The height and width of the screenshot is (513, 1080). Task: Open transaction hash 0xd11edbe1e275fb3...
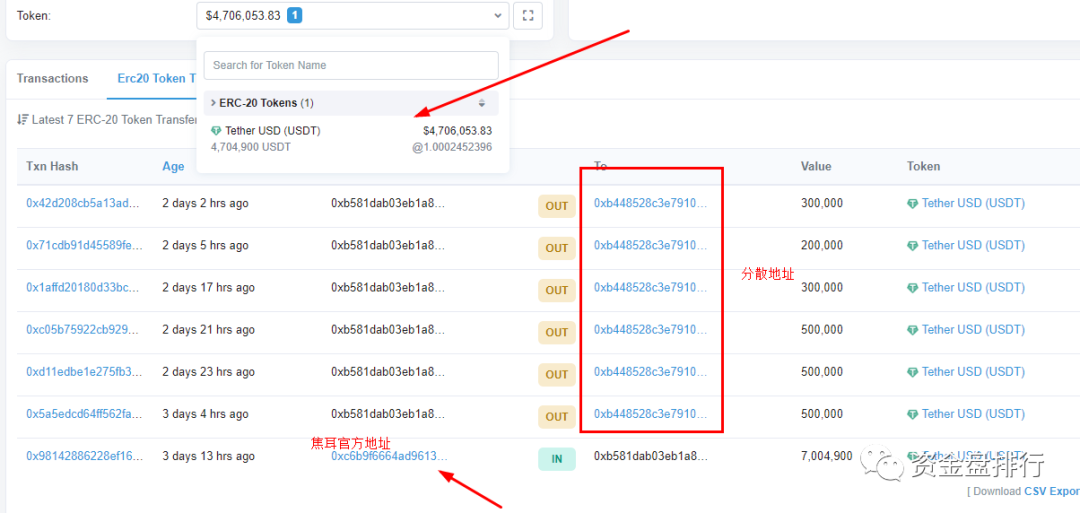coord(83,372)
